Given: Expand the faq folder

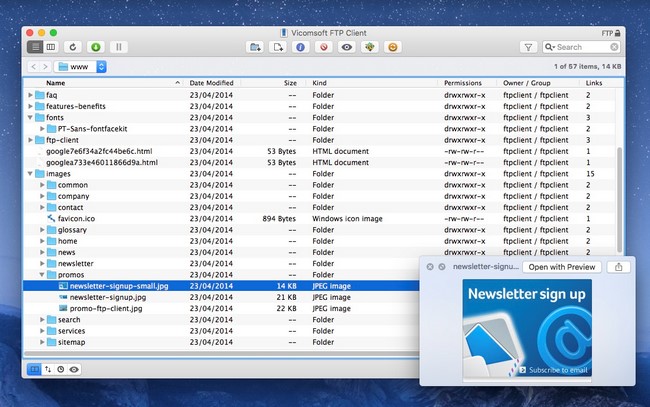Looking at the screenshot, I should click(30, 95).
